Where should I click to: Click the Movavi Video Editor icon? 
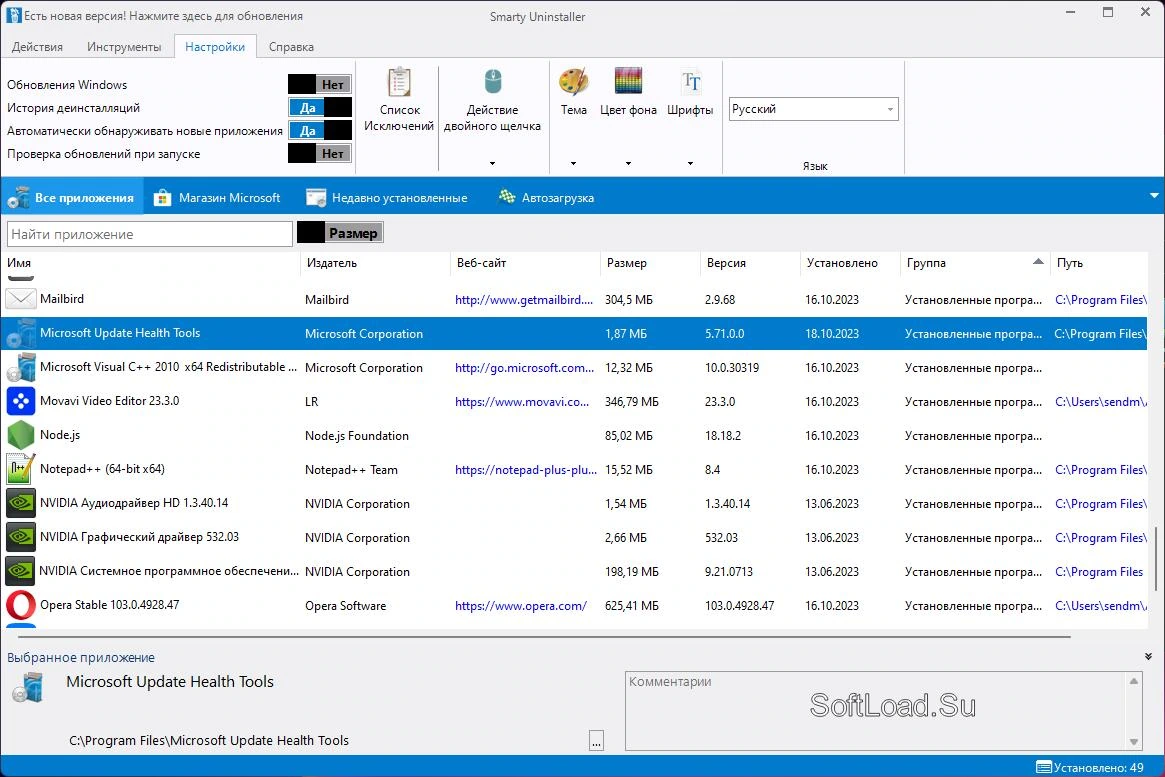[21, 401]
